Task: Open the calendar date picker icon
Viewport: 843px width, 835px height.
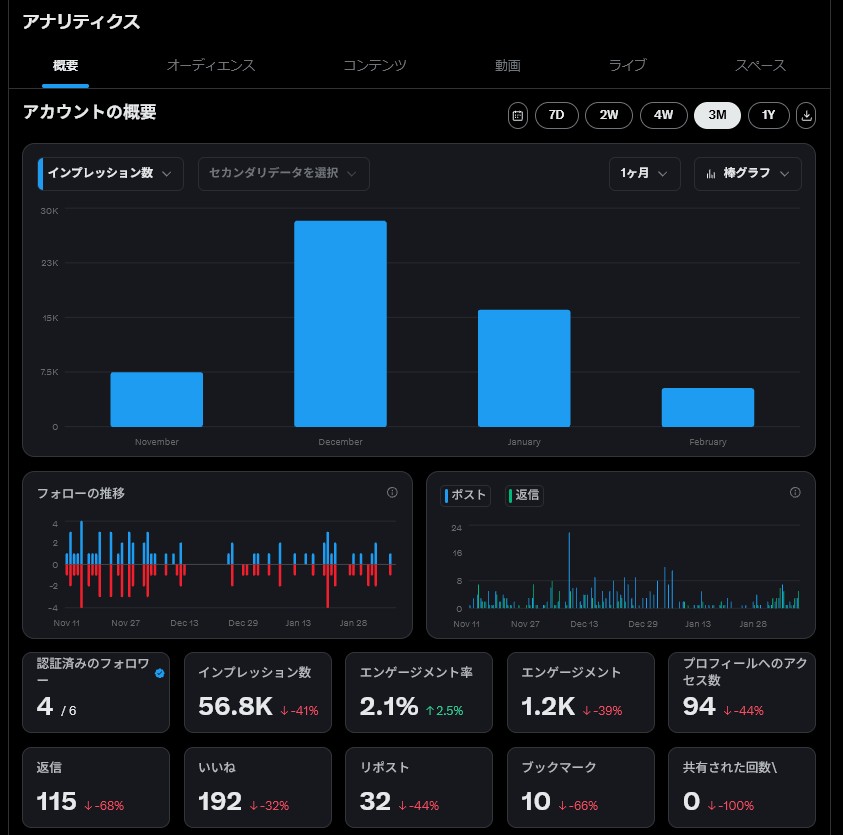Action: 517,115
